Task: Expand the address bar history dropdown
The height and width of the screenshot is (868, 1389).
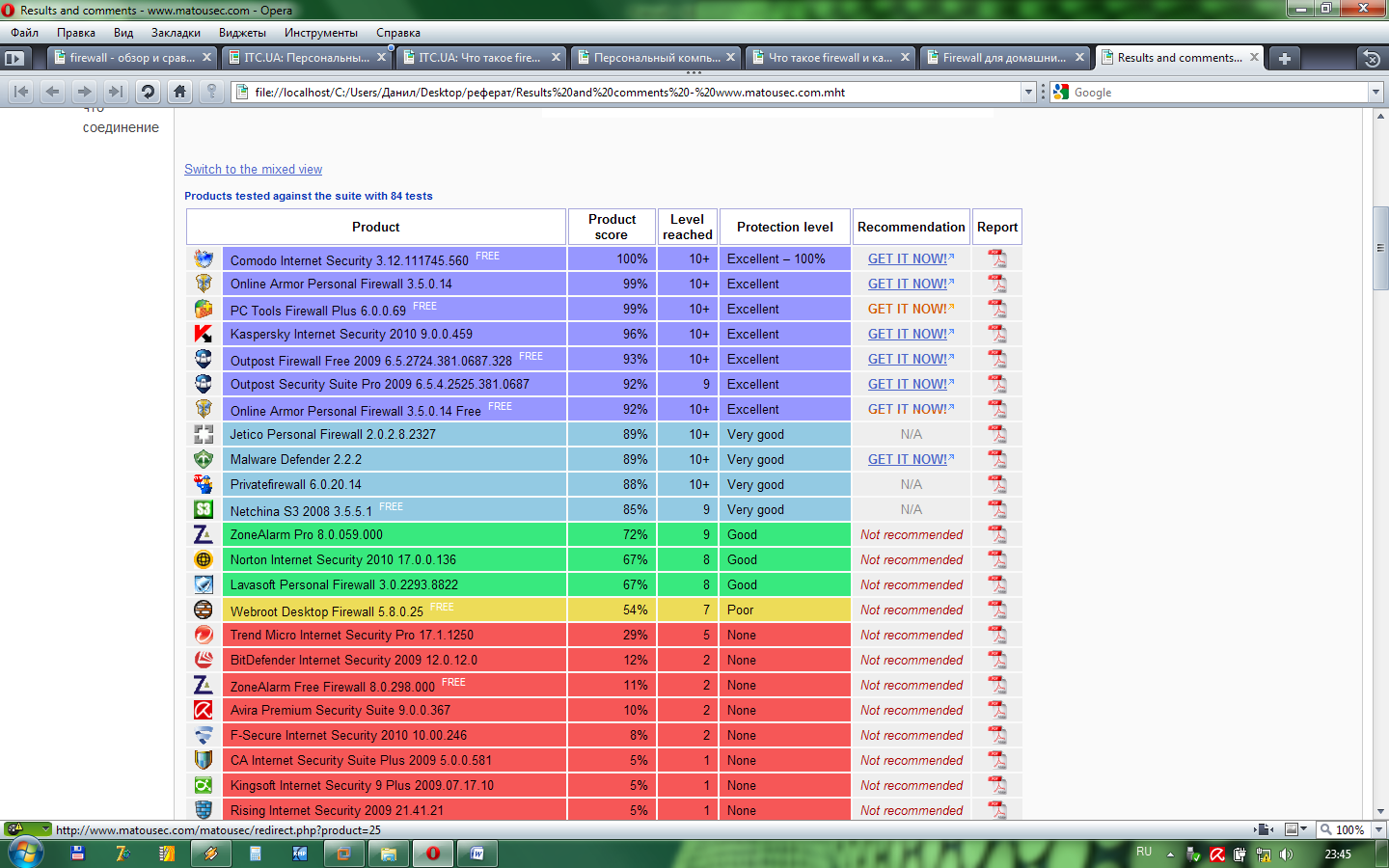Action: click(1028, 92)
